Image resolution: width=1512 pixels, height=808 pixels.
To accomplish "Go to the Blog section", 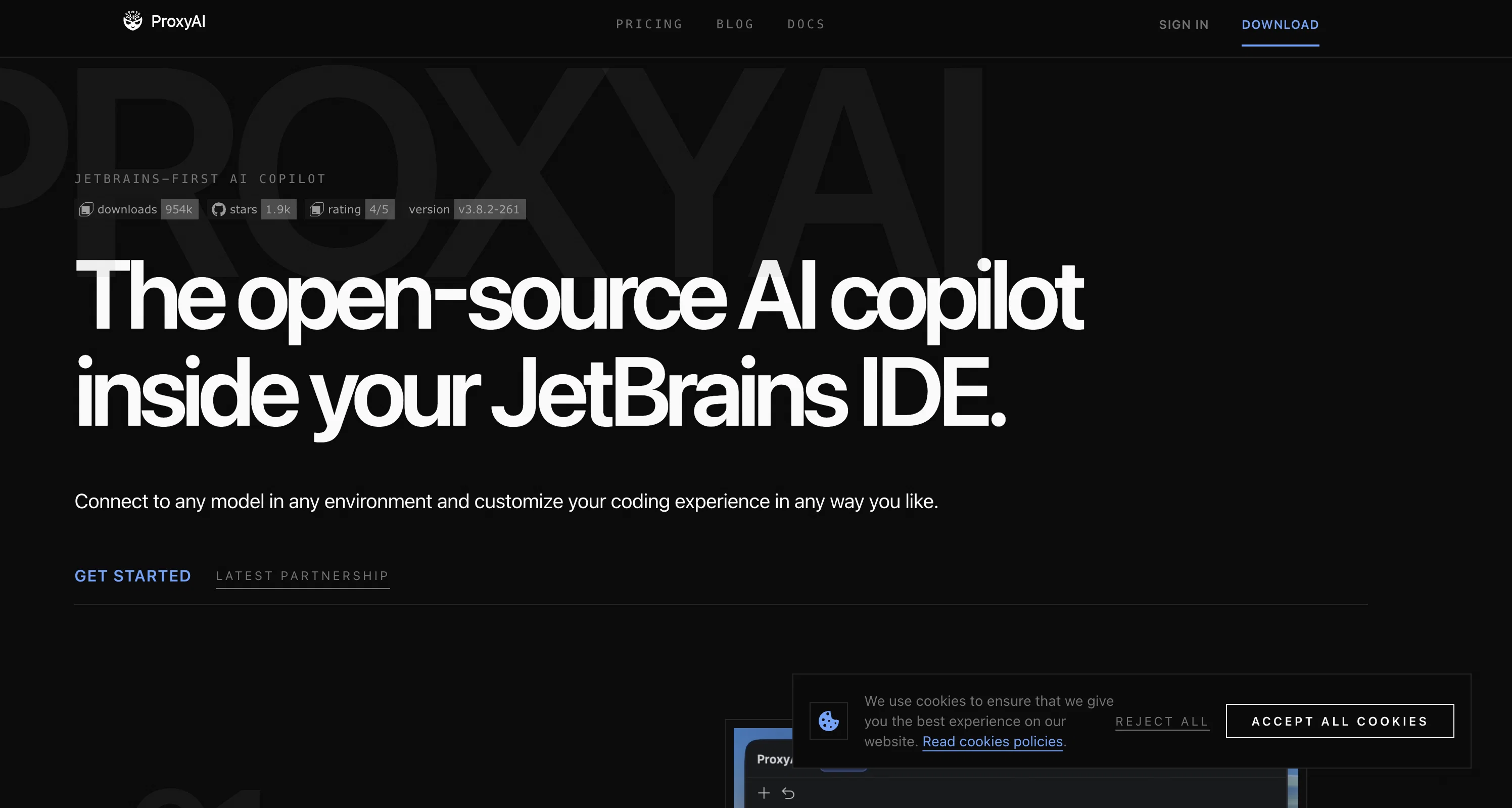I will tap(735, 24).
